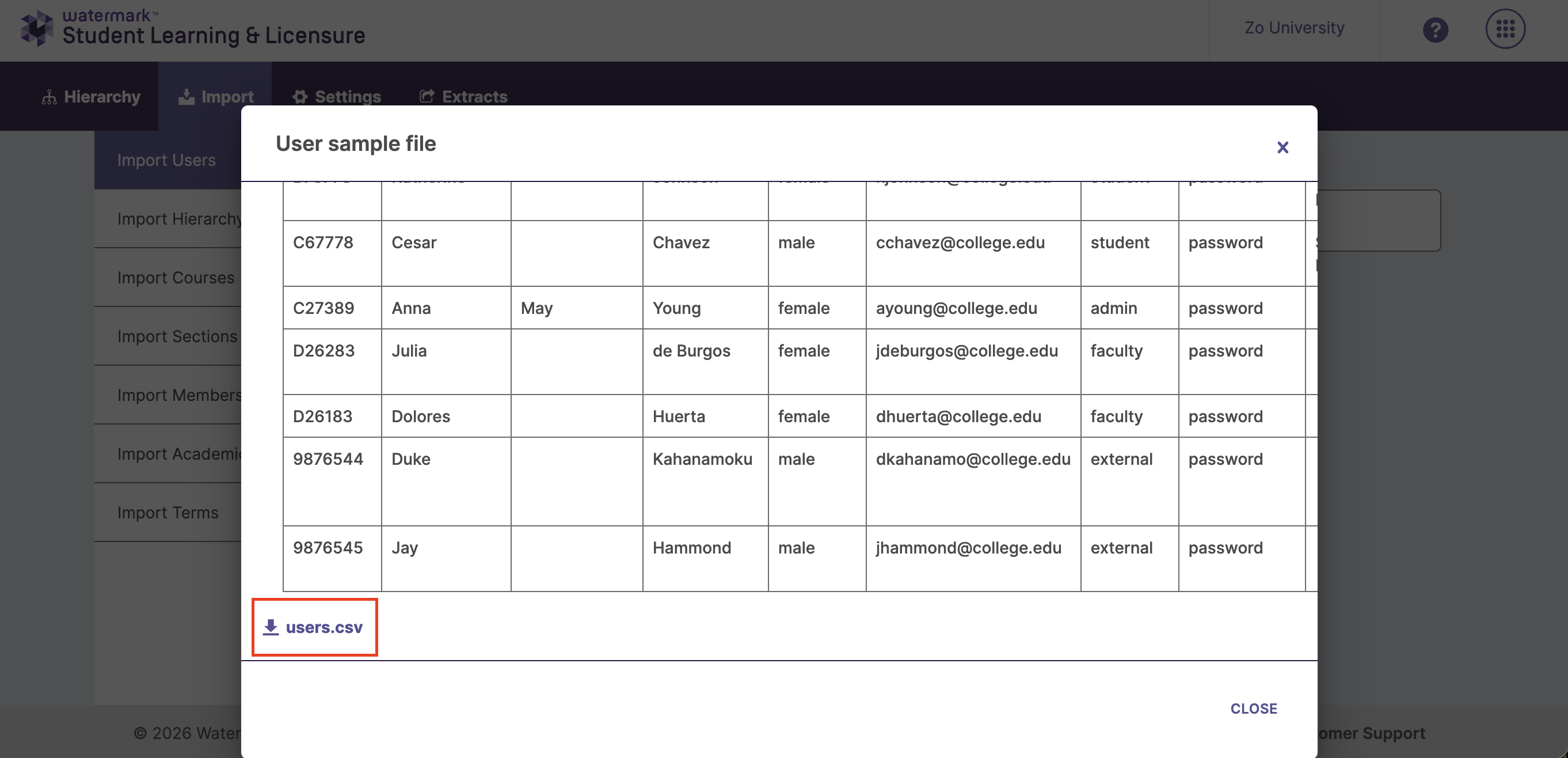Image resolution: width=1568 pixels, height=758 pixels.
Task: Click the Kahanamoku last name cell
Action: tap(706, 482)
